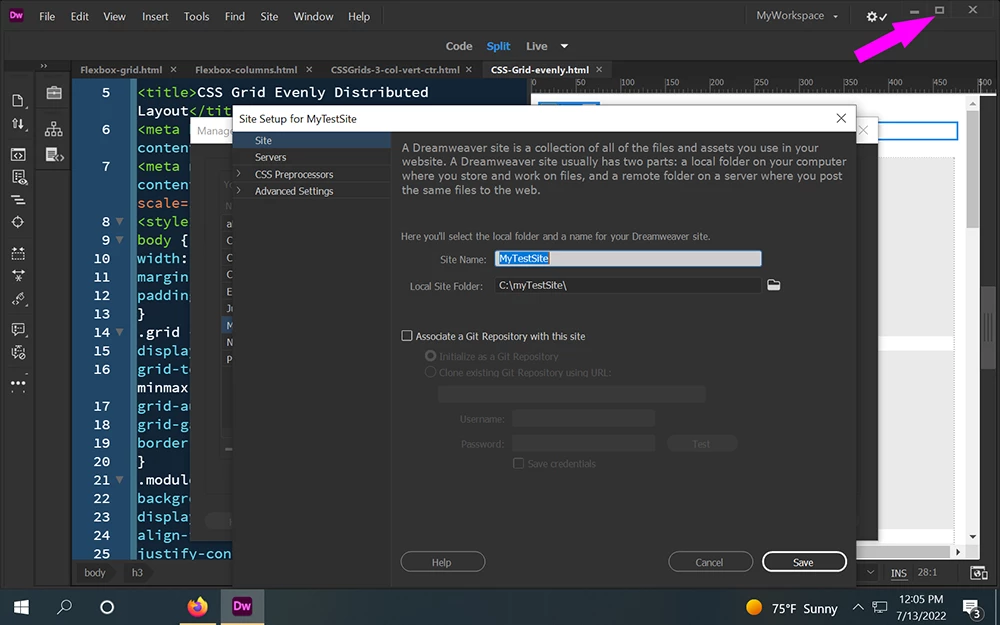The width and height of the screenshot is (1000, 625).
Task: Open Live View Options code icon
Action: 18,154
